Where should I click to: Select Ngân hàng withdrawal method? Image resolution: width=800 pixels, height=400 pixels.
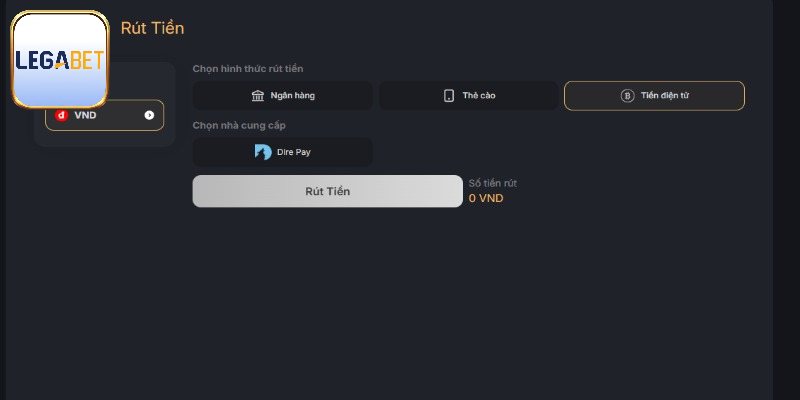point(282,96)
